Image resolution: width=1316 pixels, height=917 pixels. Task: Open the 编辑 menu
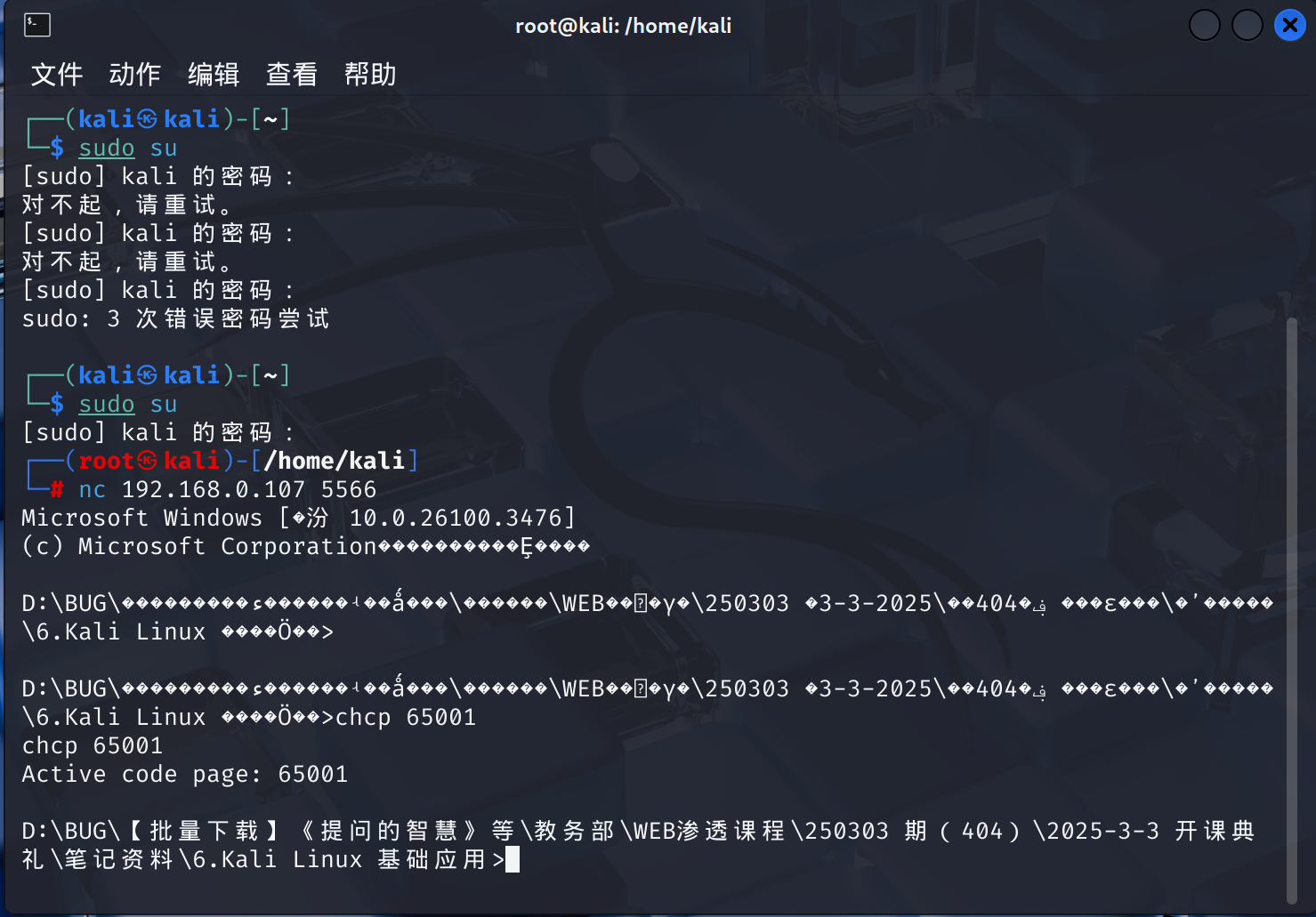click(x=214, y=74)
